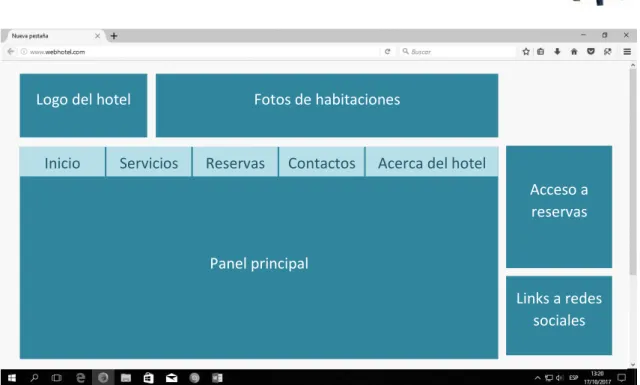
Task: Click the search magnifier icon in Buscar box
Action: (405, 51)
